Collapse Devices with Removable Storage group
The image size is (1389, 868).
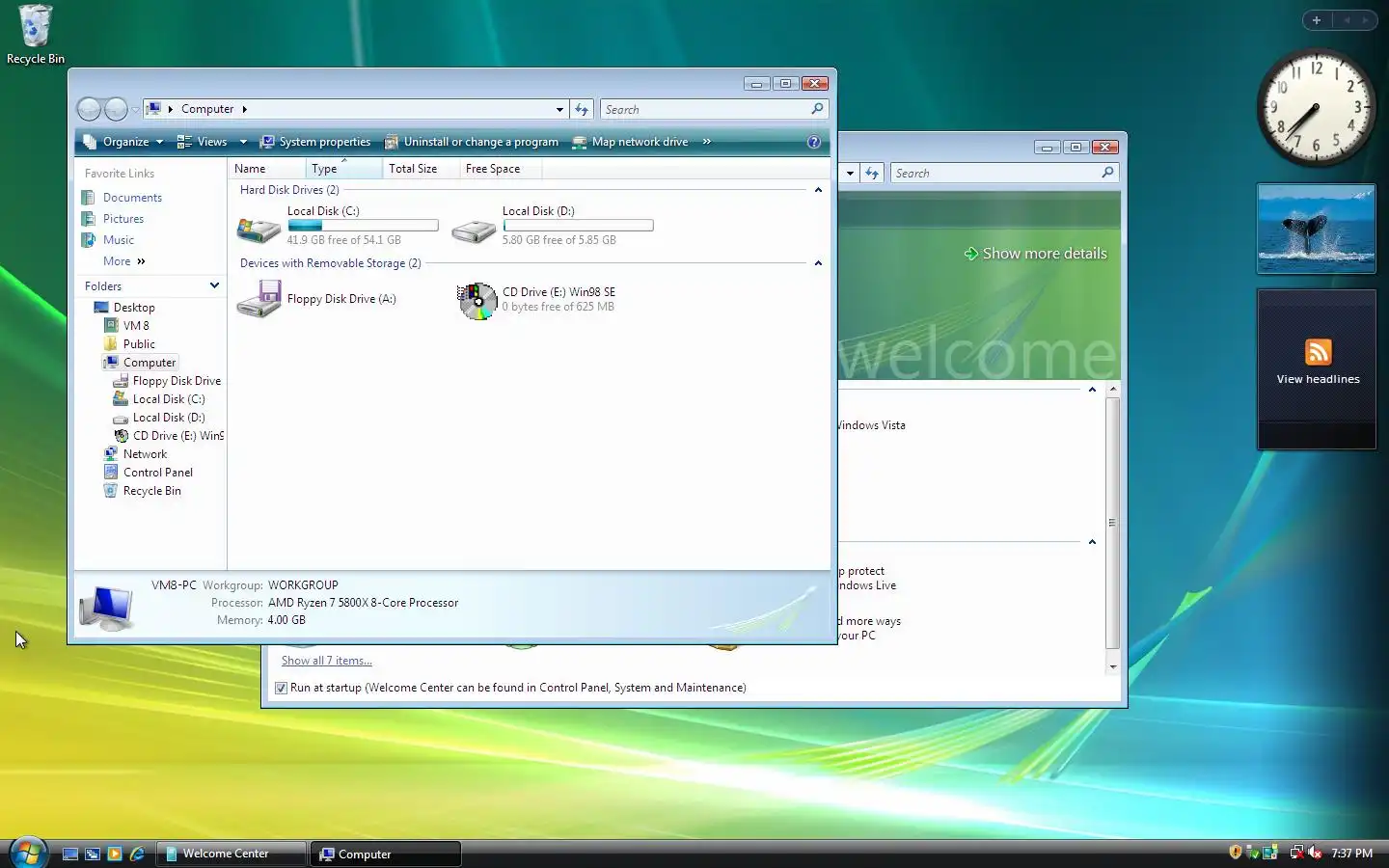[x=818, y=263]
